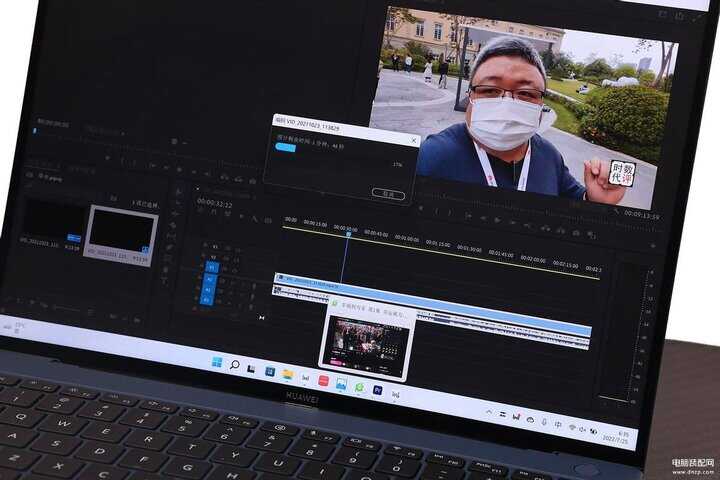Select the first dark clip thumbnail in project panel
Image resolution: width=720 pixels, height=480 pixels.
(x=51, y=222)
